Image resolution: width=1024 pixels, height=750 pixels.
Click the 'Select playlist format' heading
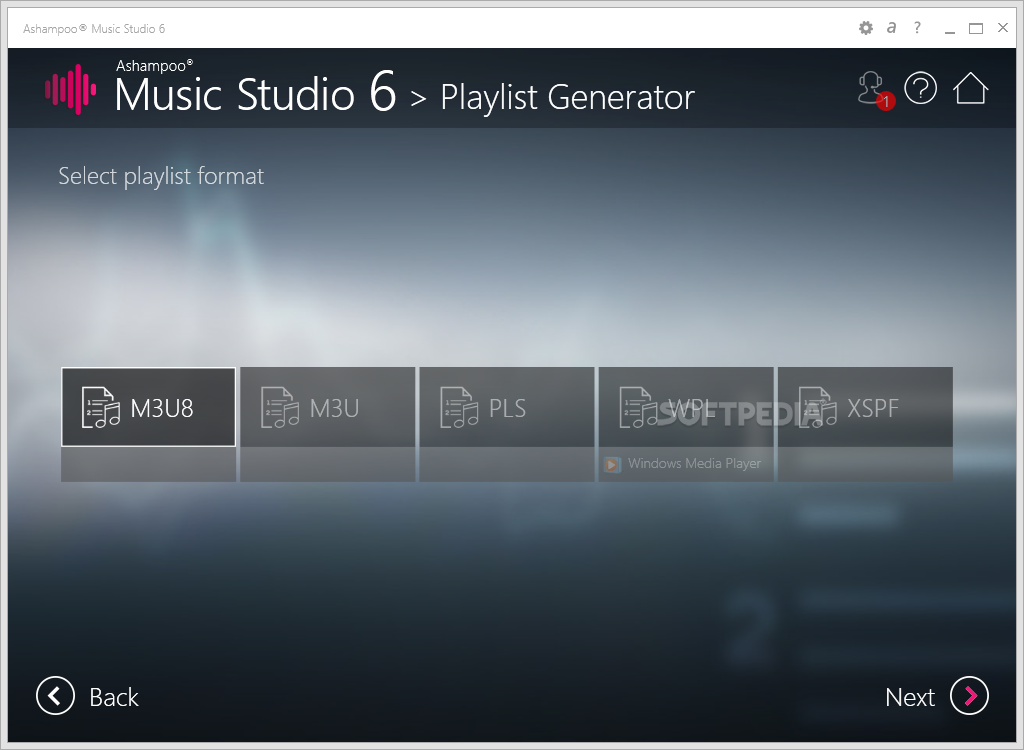click(161, 176)
